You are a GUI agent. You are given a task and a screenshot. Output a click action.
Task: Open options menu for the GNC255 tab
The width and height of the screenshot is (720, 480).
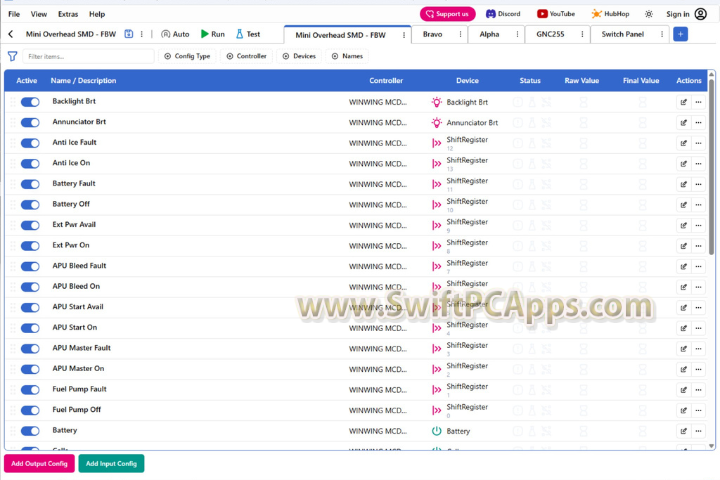pyautogui.click(x=582, y=34)
